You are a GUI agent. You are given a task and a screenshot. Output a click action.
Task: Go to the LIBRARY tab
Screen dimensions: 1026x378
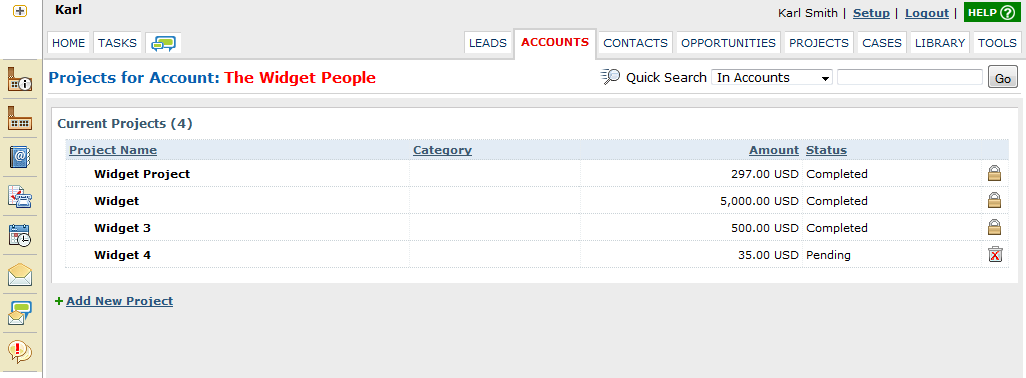point(940,43)
